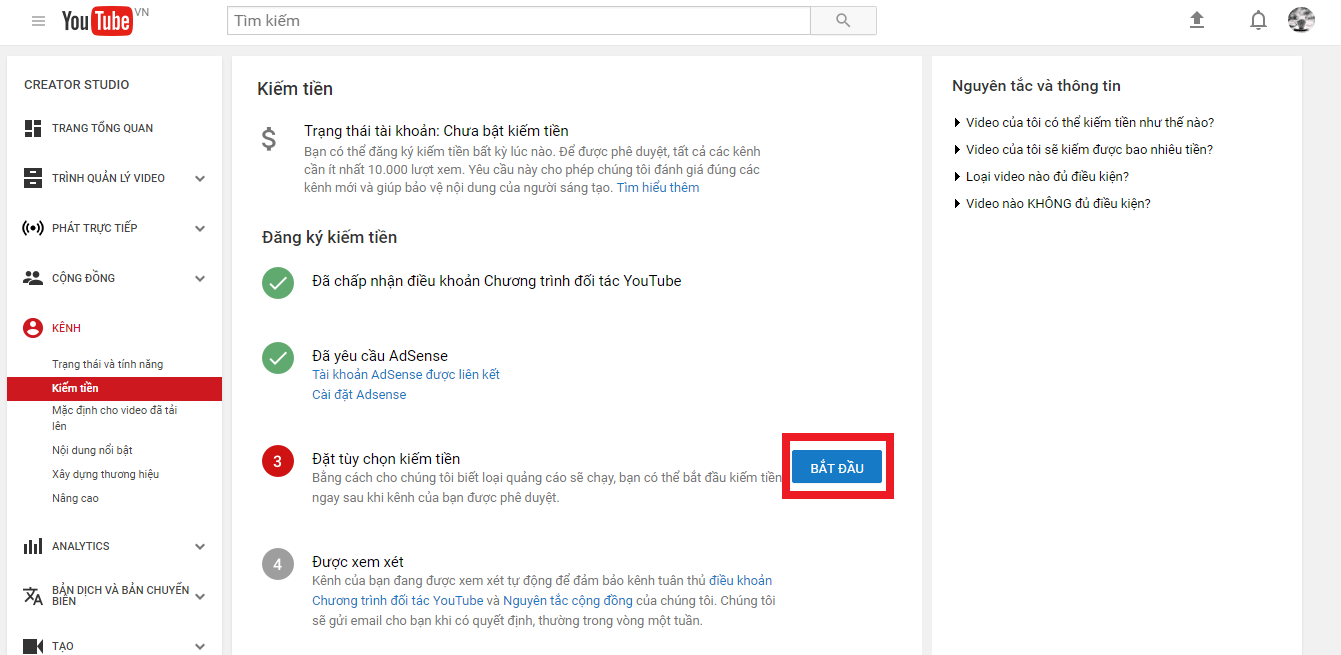
Task: Open the notifications bell
Action: [x=1258, y=20]
